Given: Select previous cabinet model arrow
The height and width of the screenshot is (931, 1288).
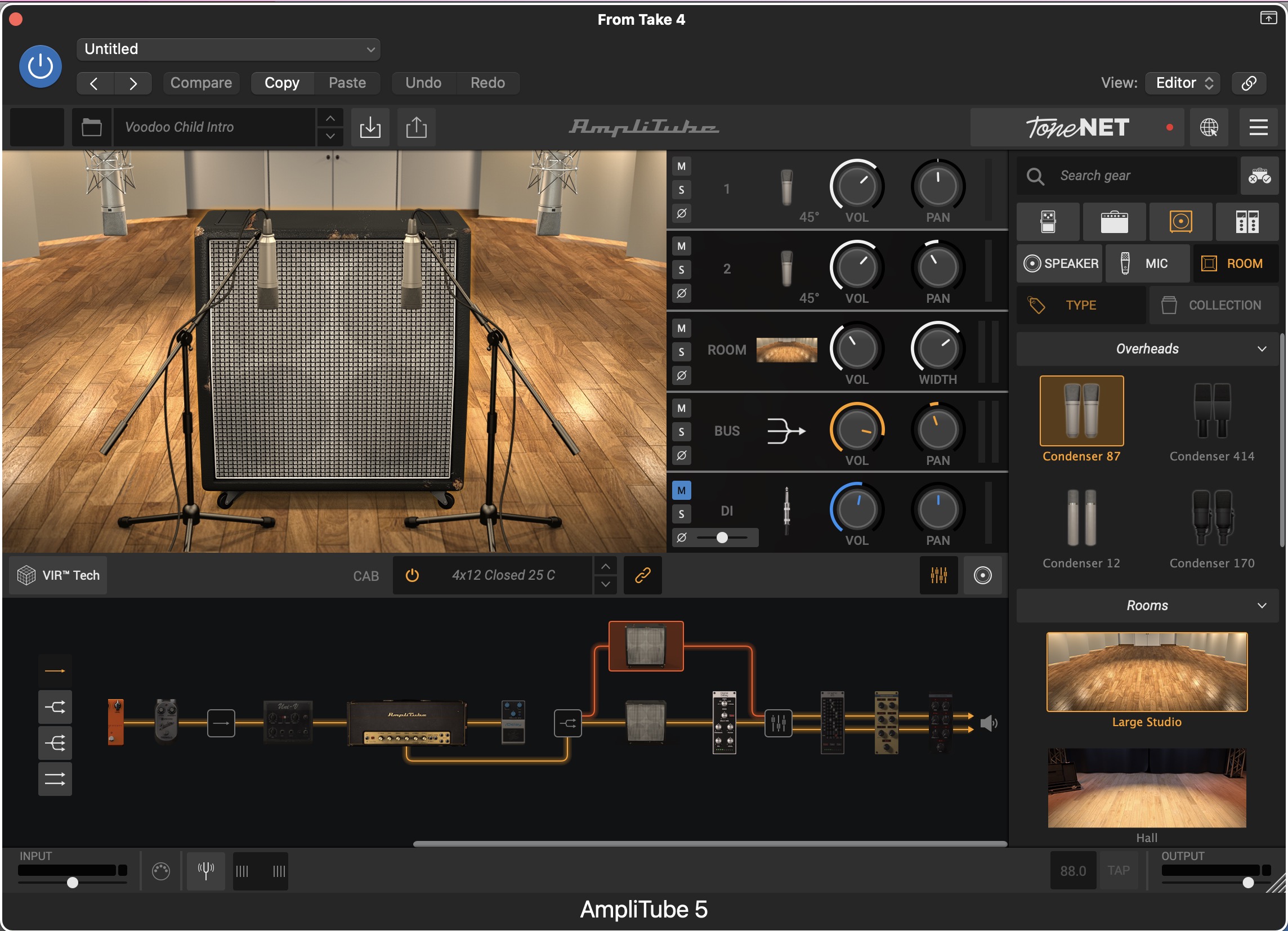Looking at the screenshot, I should pyautogui.click(x=605, y=567).
